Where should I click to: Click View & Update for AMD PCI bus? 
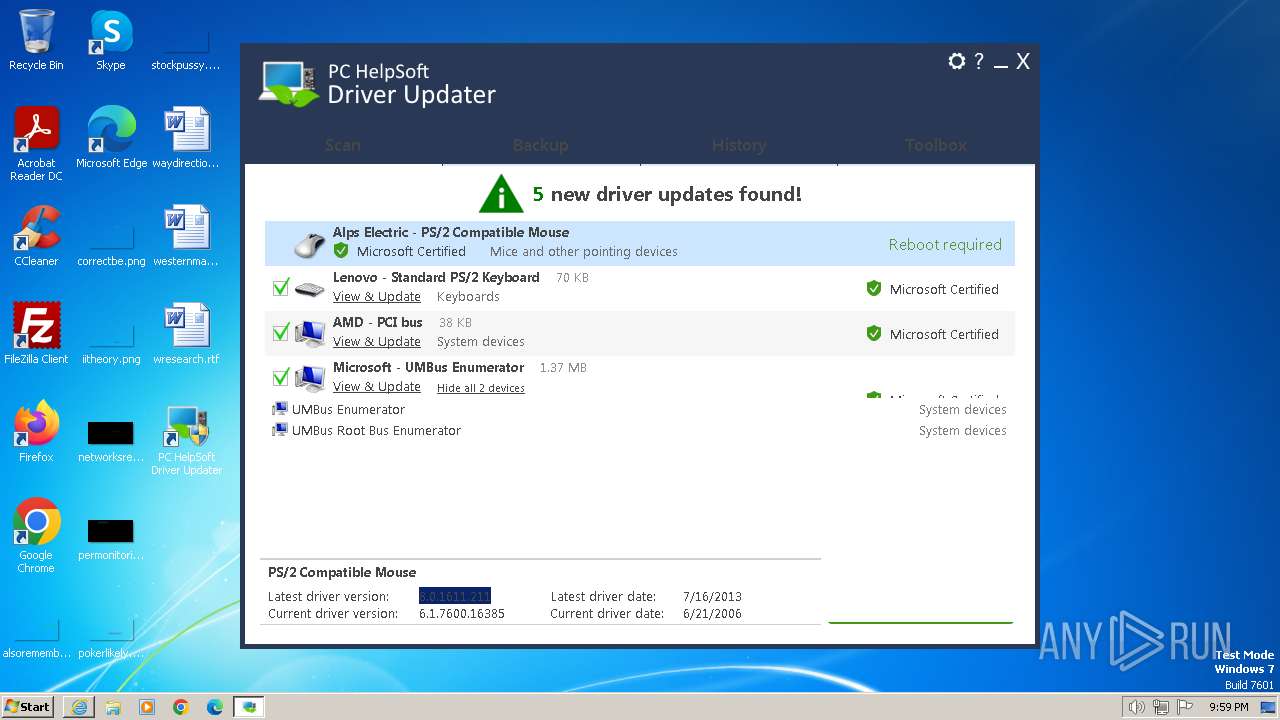click(377, 341)
